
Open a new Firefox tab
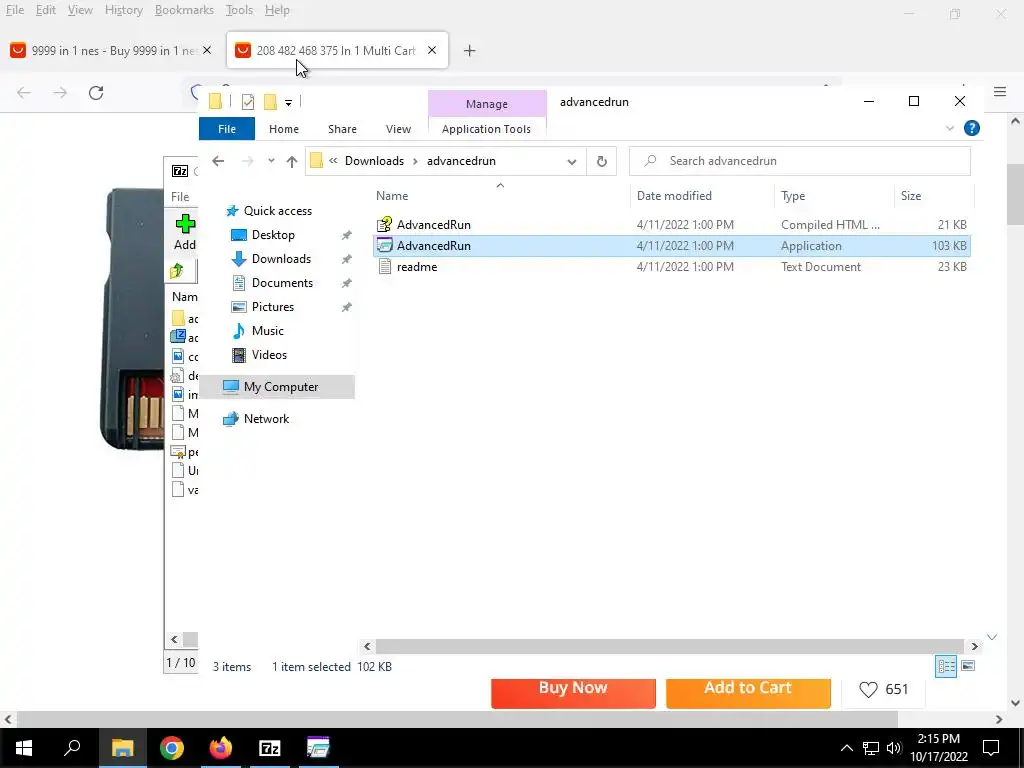(470, 50)
